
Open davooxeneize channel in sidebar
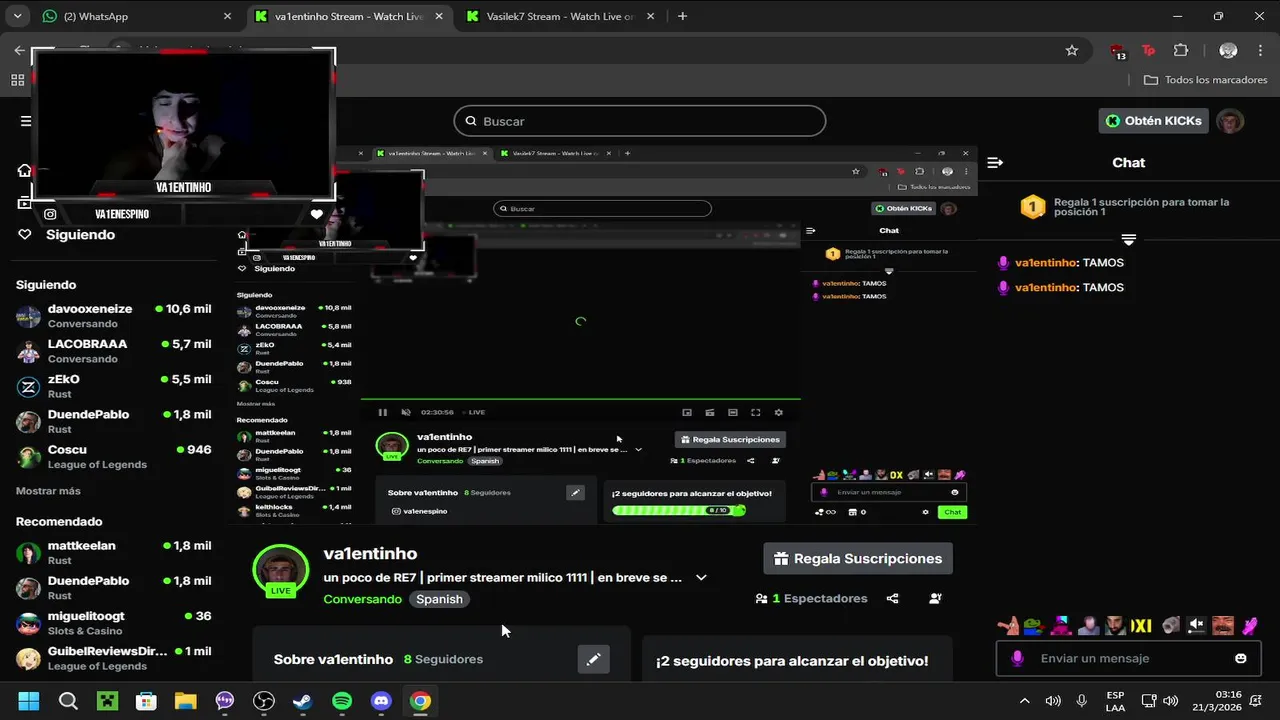tap(113, 316)
